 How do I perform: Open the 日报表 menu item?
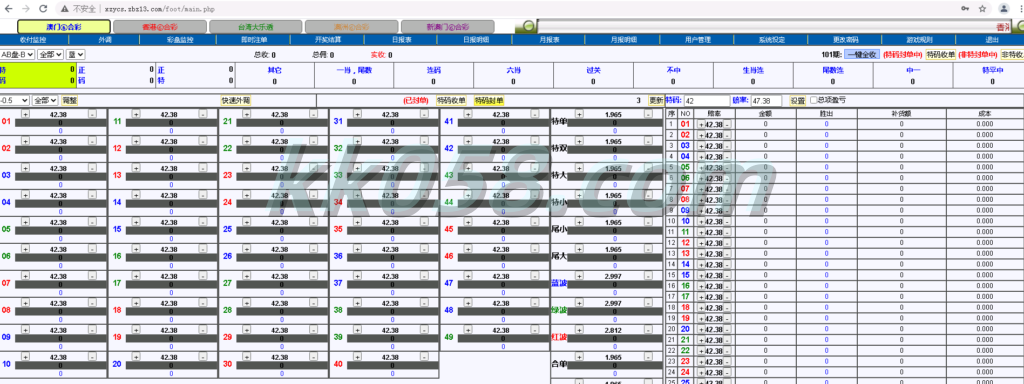401,40
